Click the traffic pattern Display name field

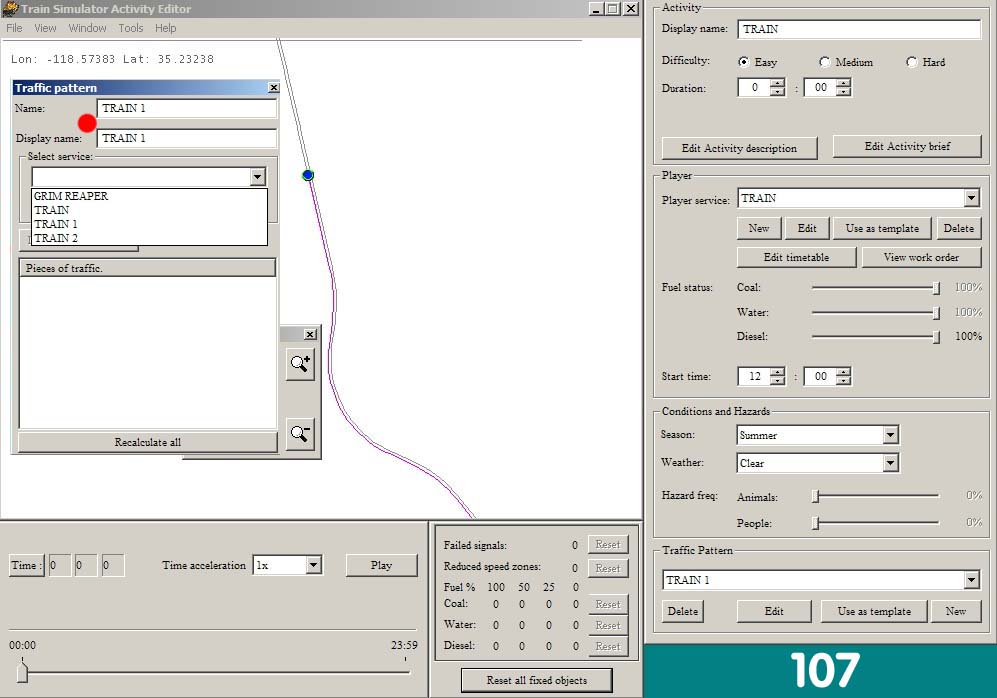[187, 138]
